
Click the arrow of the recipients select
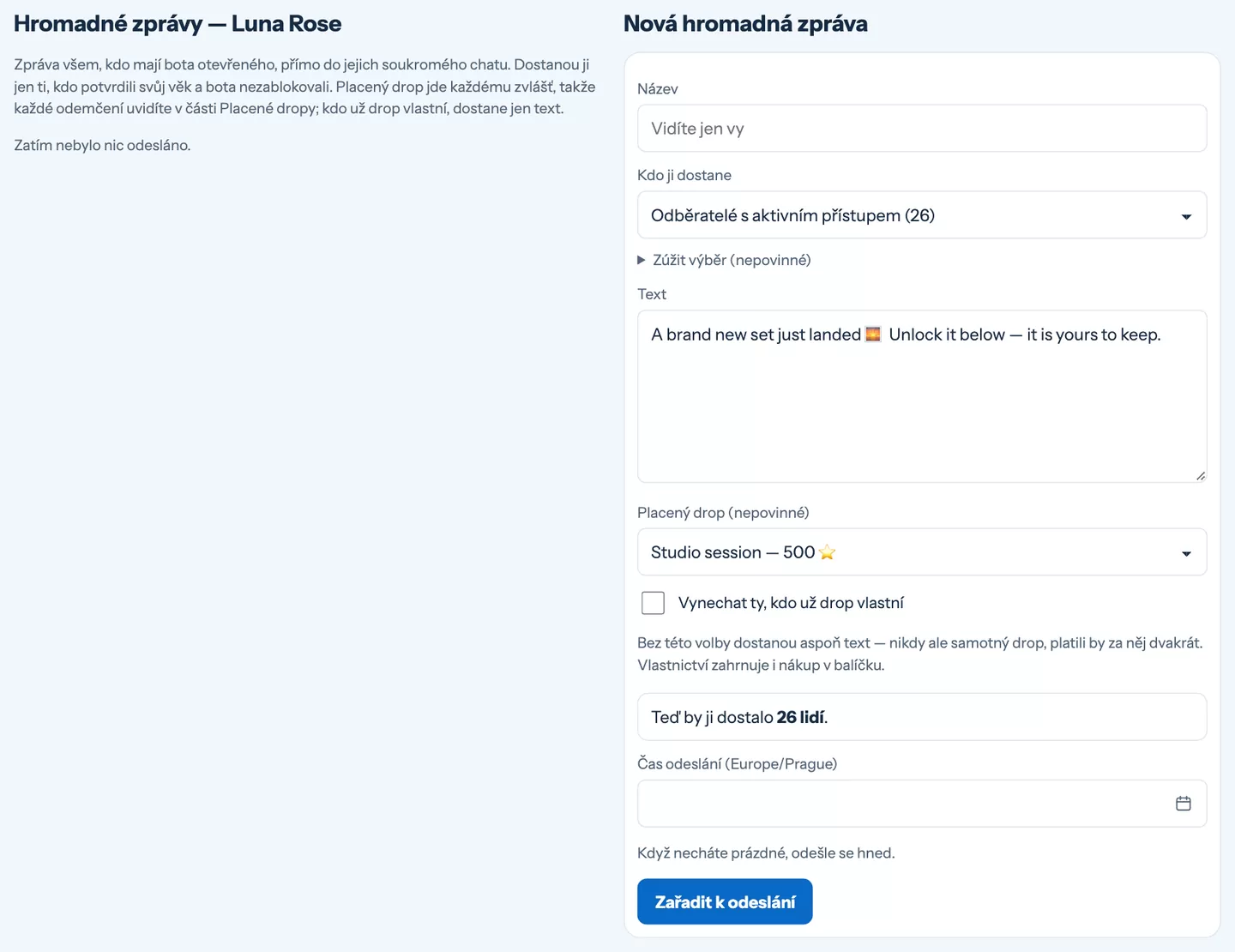point(1186,217)
